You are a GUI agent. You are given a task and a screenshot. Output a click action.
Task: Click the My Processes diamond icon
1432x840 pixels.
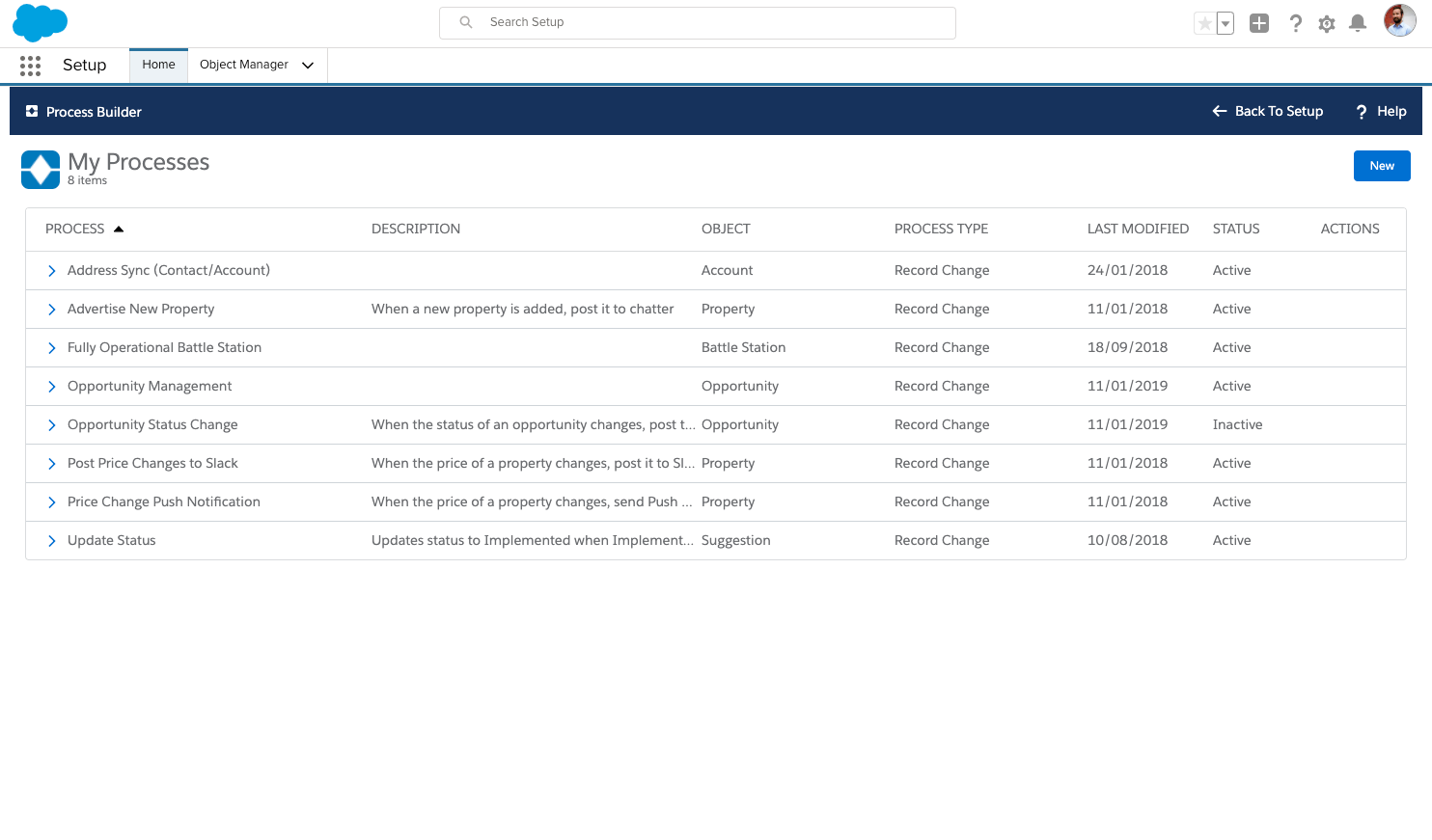41,170
